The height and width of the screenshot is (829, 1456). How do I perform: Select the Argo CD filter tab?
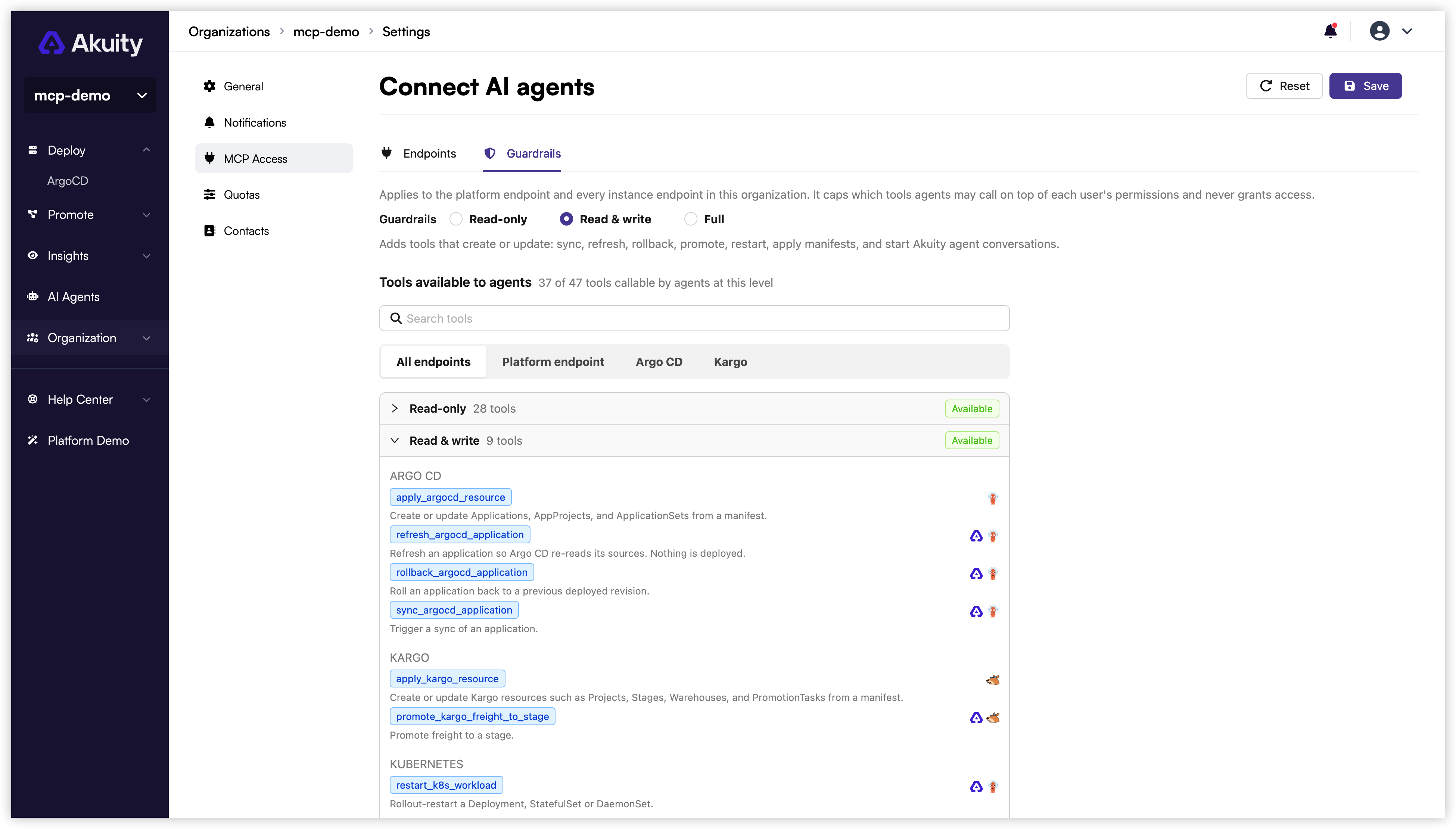coord(659,362)
